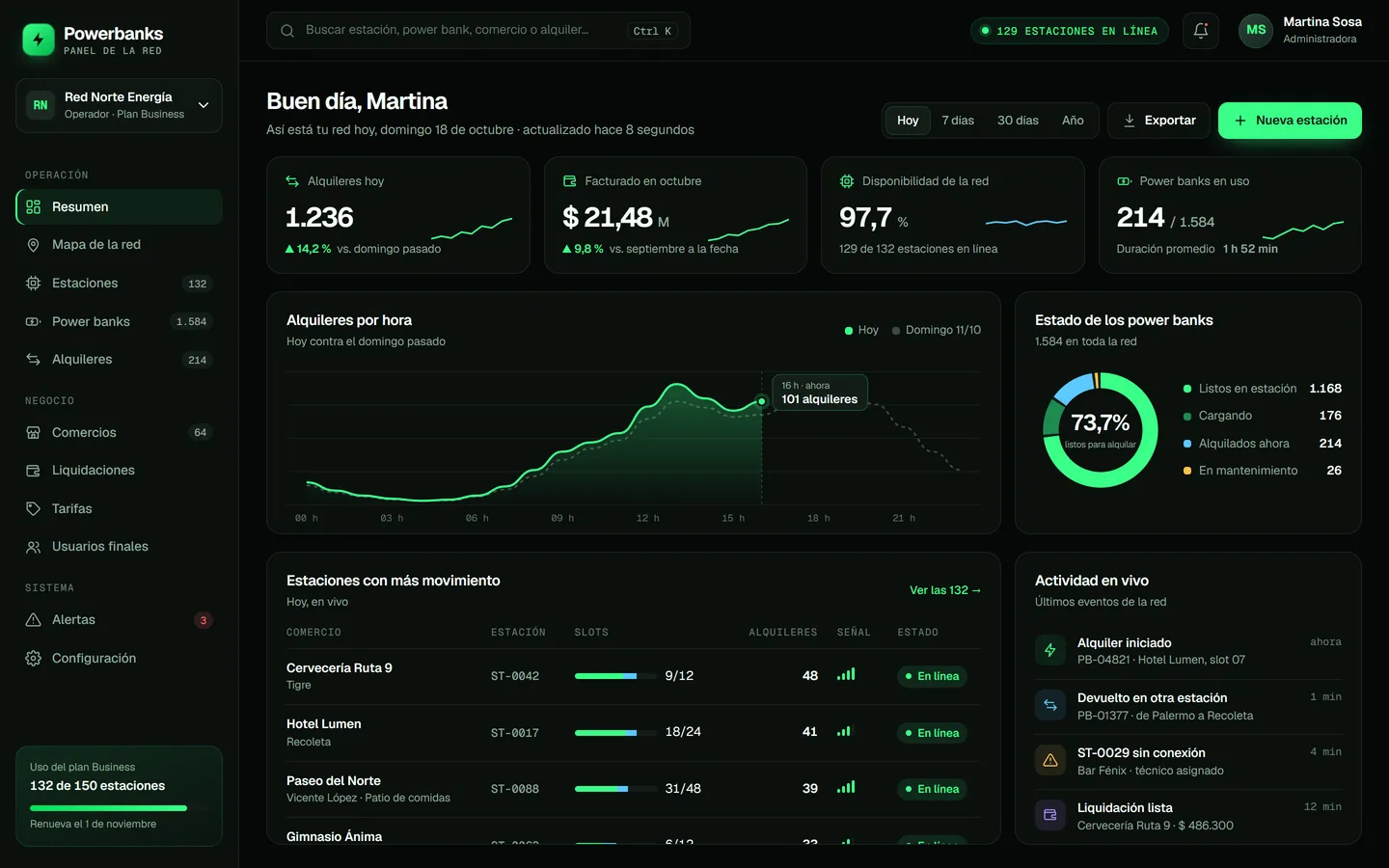1389x868 pixels.
Task: Click the ST-0017 station code
Action: pos(515,733)
